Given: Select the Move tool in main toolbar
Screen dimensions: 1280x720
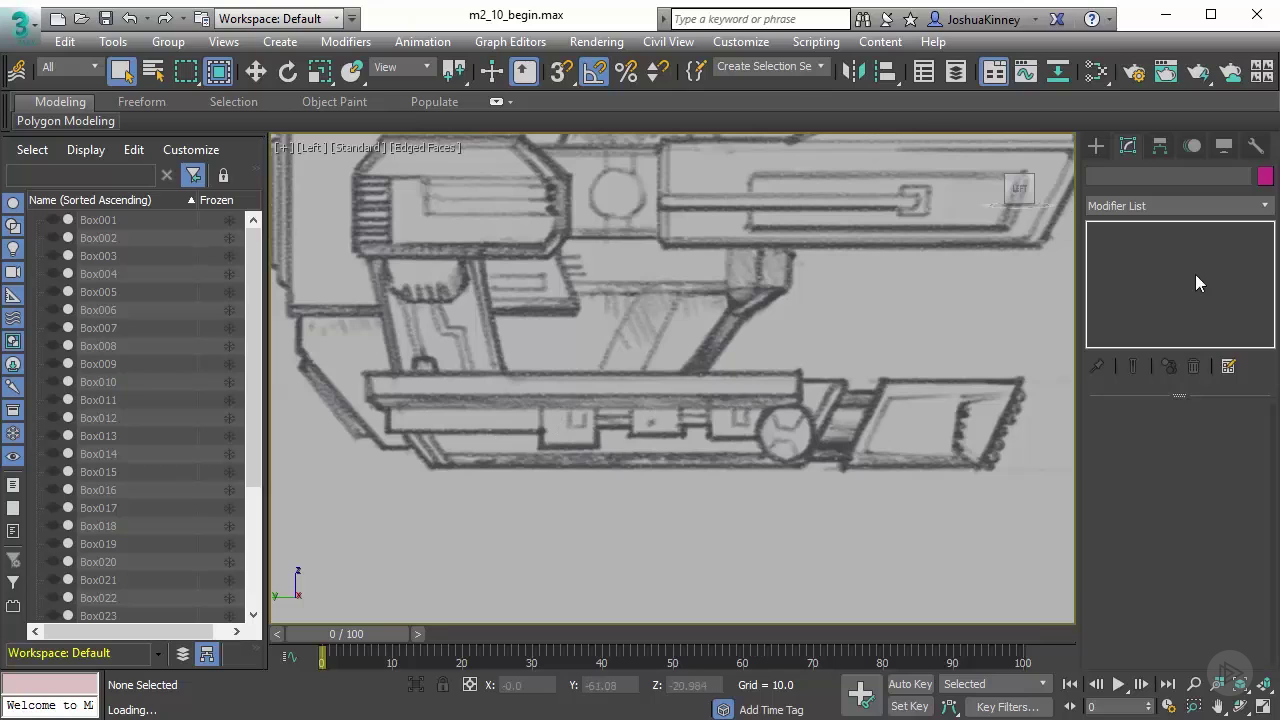Looking at the screenshot, I should click(x=255, y=71).
